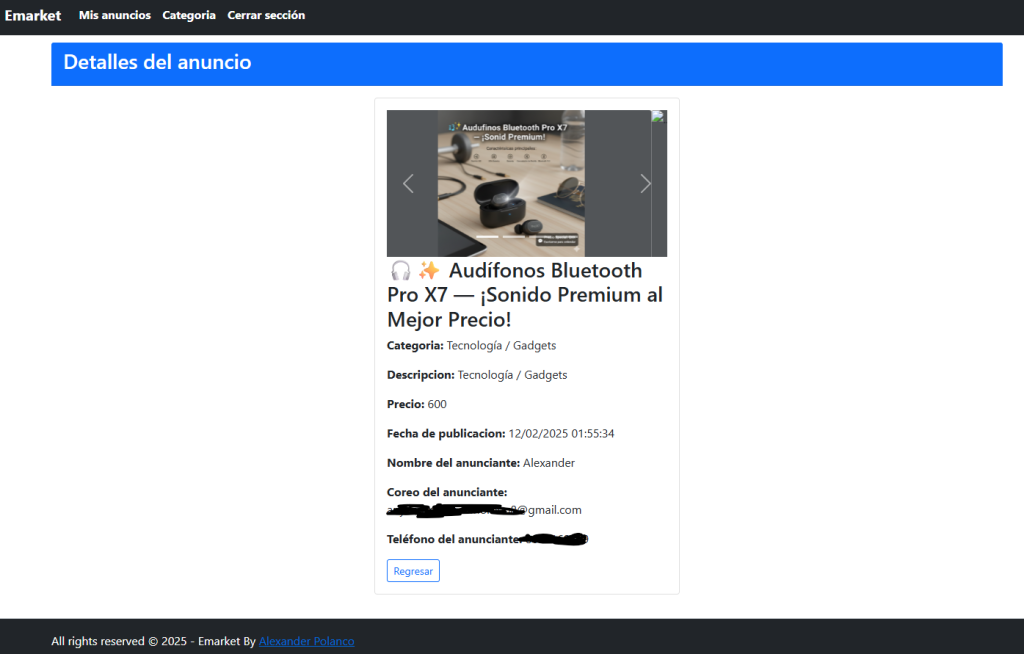Click the Precio value 600
Viewport: 1024px width, 654px height.
pyautogui.click(x=437, y=404)
